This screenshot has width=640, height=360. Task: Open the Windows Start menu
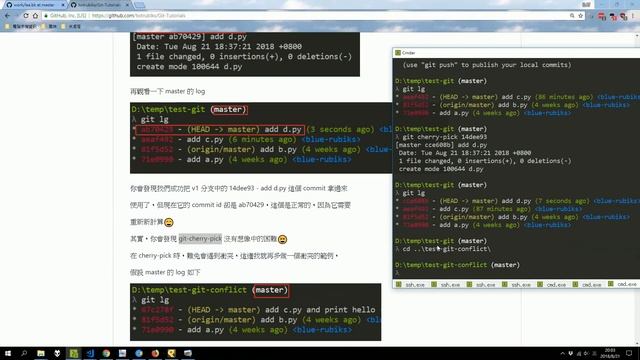tap(7, 353)
